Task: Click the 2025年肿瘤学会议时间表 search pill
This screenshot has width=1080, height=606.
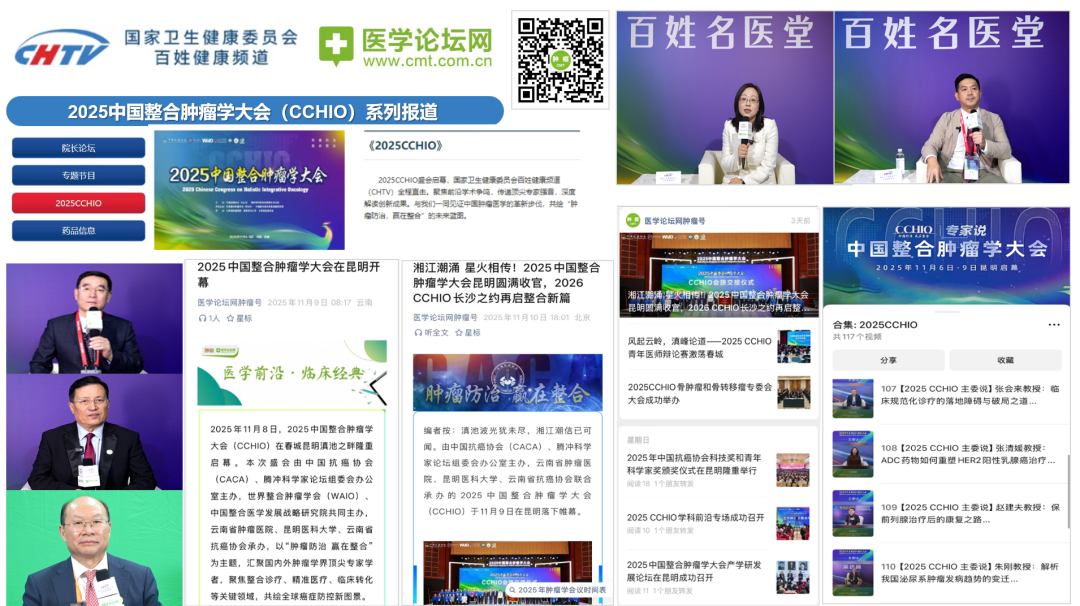Action: point(558,590)
